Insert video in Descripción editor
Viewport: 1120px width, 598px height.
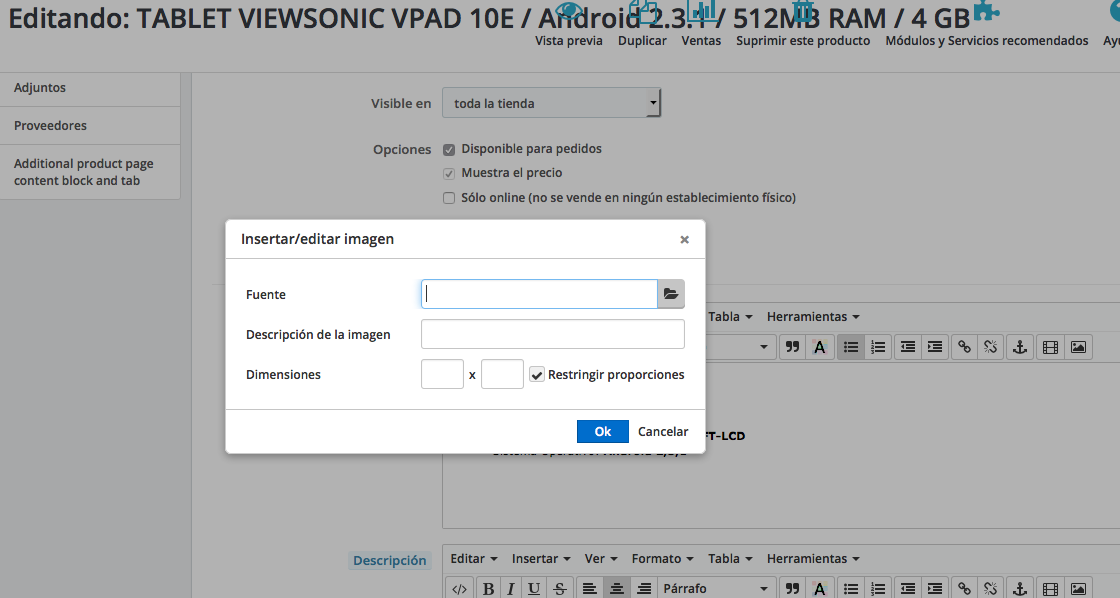pos(1050,589)
